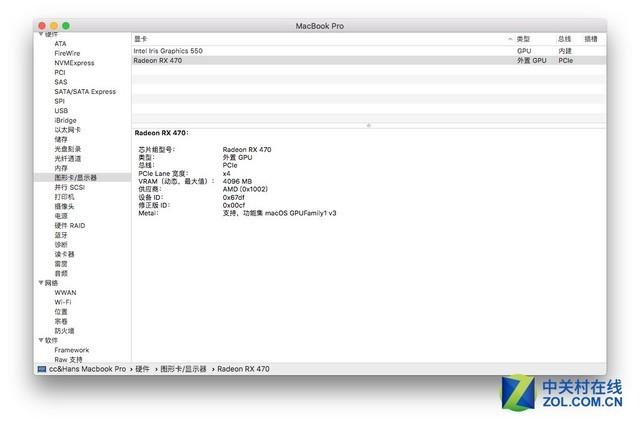Open 电源 in the sidebar
This screenshot has height=423, width=640.
click(61, 216)
